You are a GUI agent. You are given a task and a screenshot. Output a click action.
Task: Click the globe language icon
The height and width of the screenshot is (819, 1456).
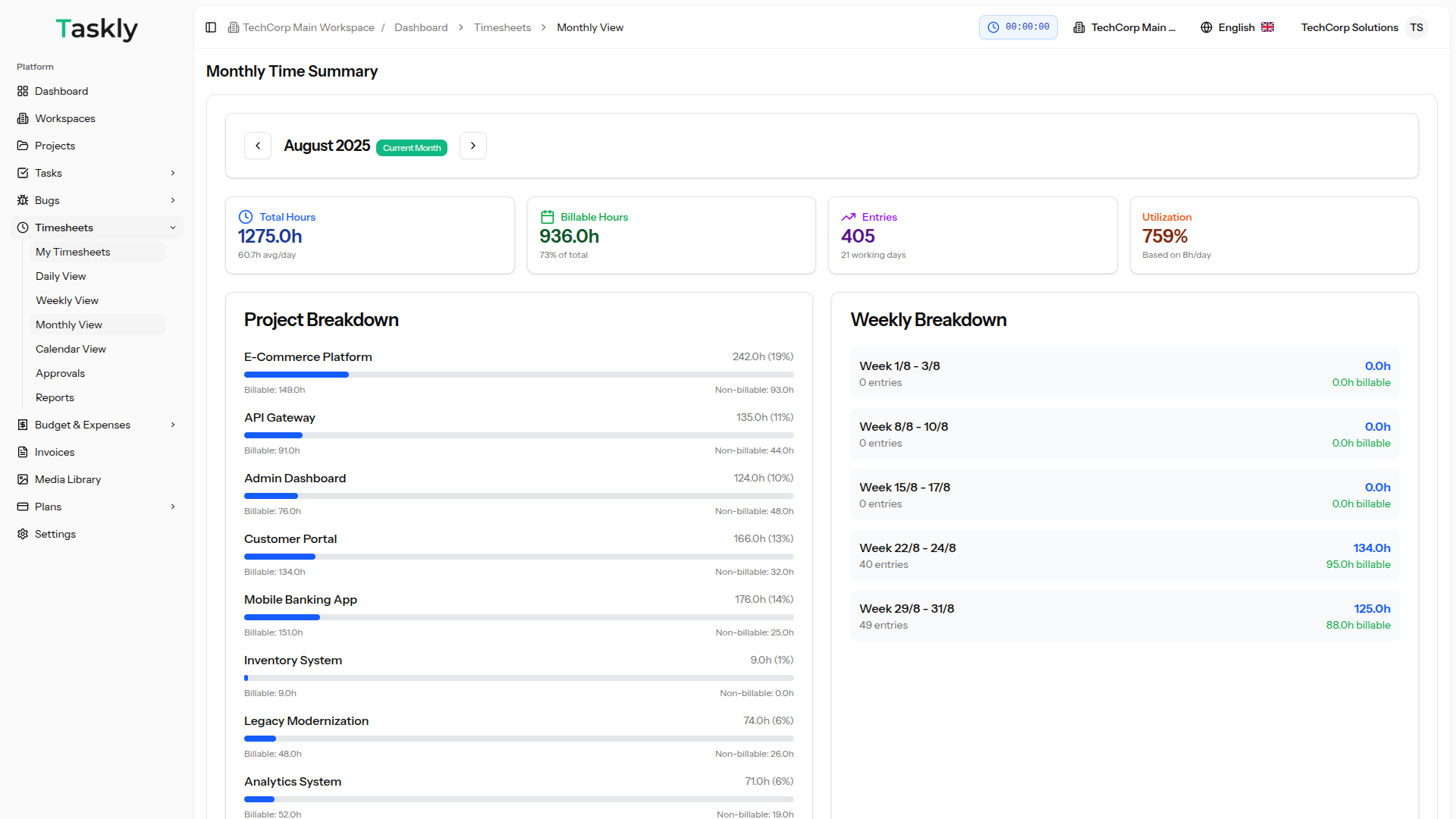tap(1207, 27)
